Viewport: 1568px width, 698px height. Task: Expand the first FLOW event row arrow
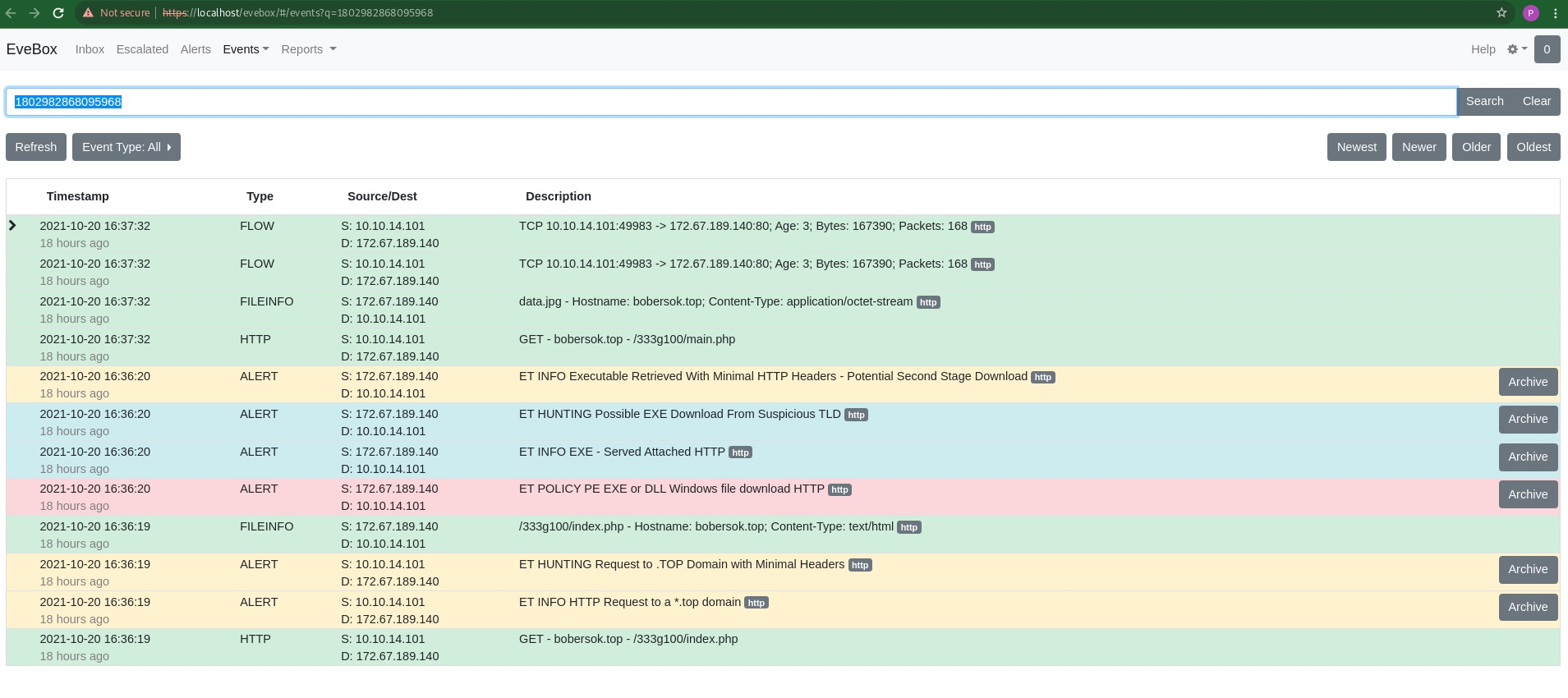(x=12, y=225)
